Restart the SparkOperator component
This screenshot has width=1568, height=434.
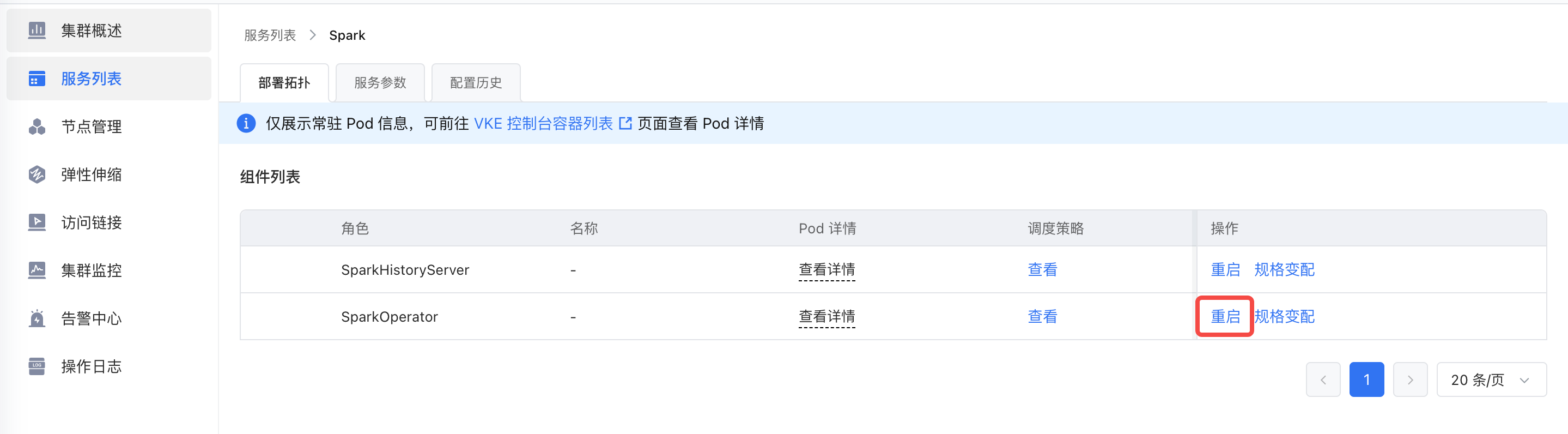1225,316
